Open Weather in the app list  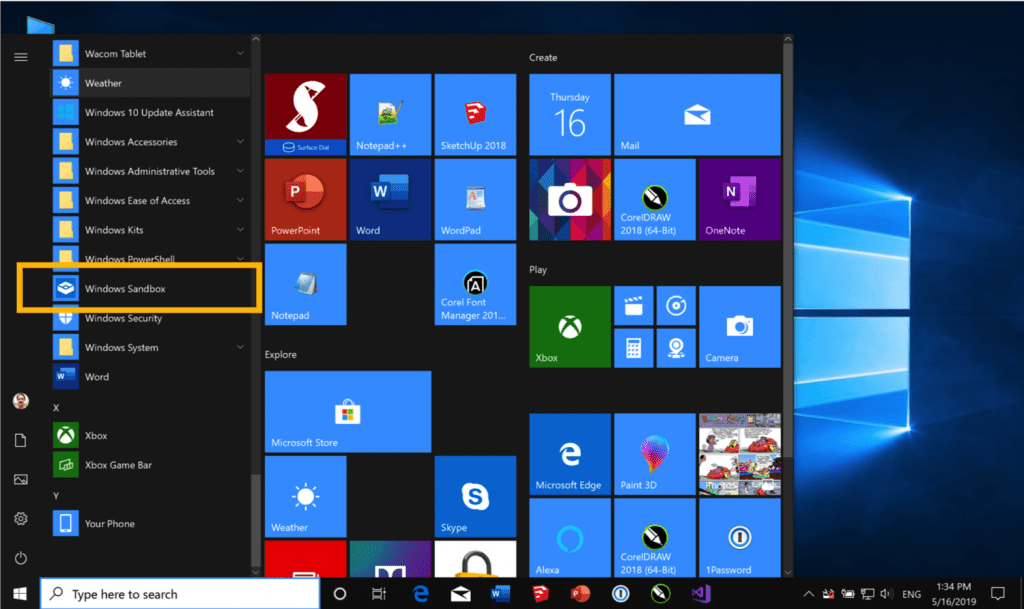pos(150,83)
